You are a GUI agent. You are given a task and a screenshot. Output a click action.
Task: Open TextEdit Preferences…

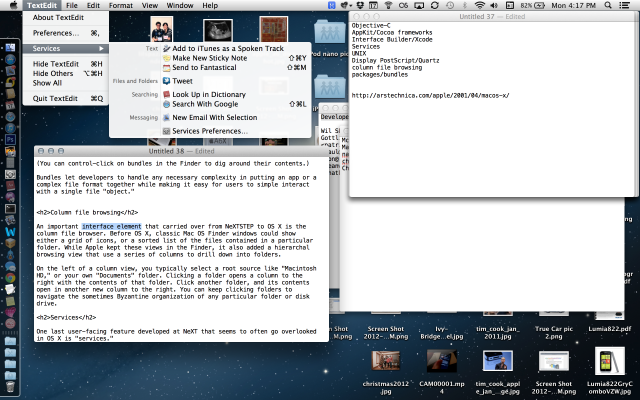[66, 33]
